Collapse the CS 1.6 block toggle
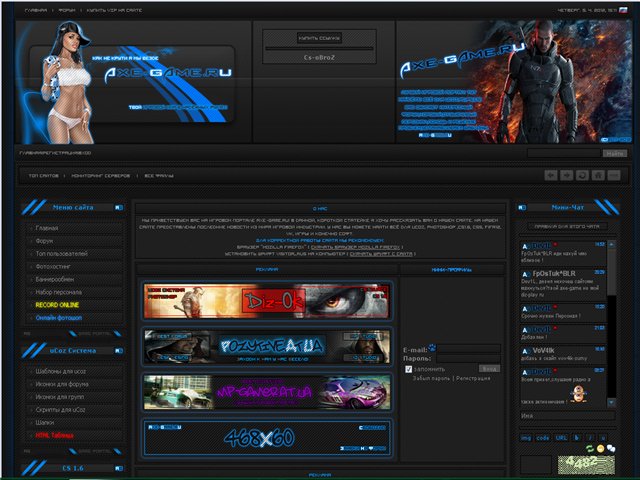Image resolution: width=640 pixels, height=480 pixels. pyautogui.click(x=119, y=468)
